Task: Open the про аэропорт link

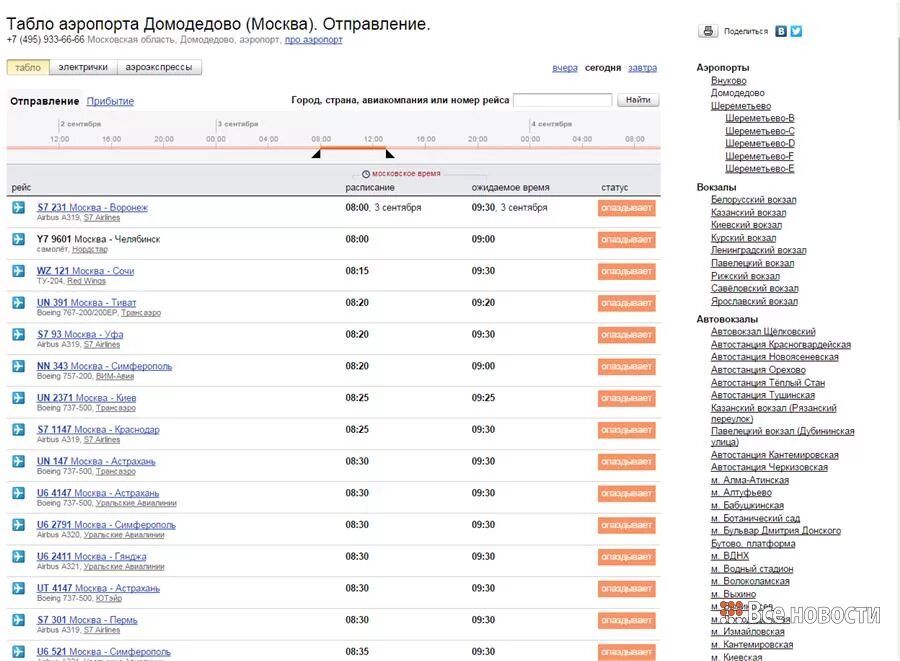Action: coord(313,40)
